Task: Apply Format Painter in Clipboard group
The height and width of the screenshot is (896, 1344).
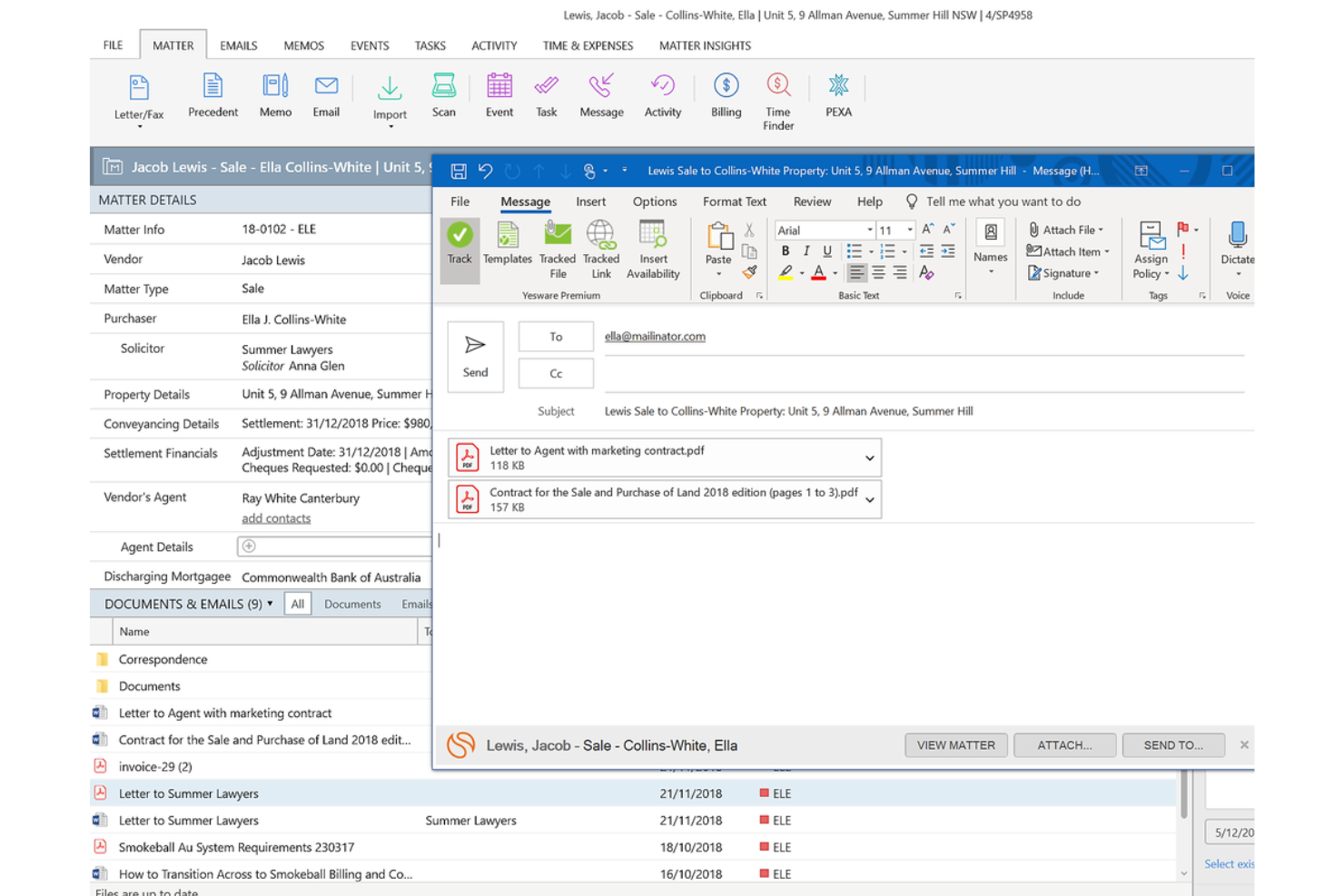Action: (x=749, y=272)
